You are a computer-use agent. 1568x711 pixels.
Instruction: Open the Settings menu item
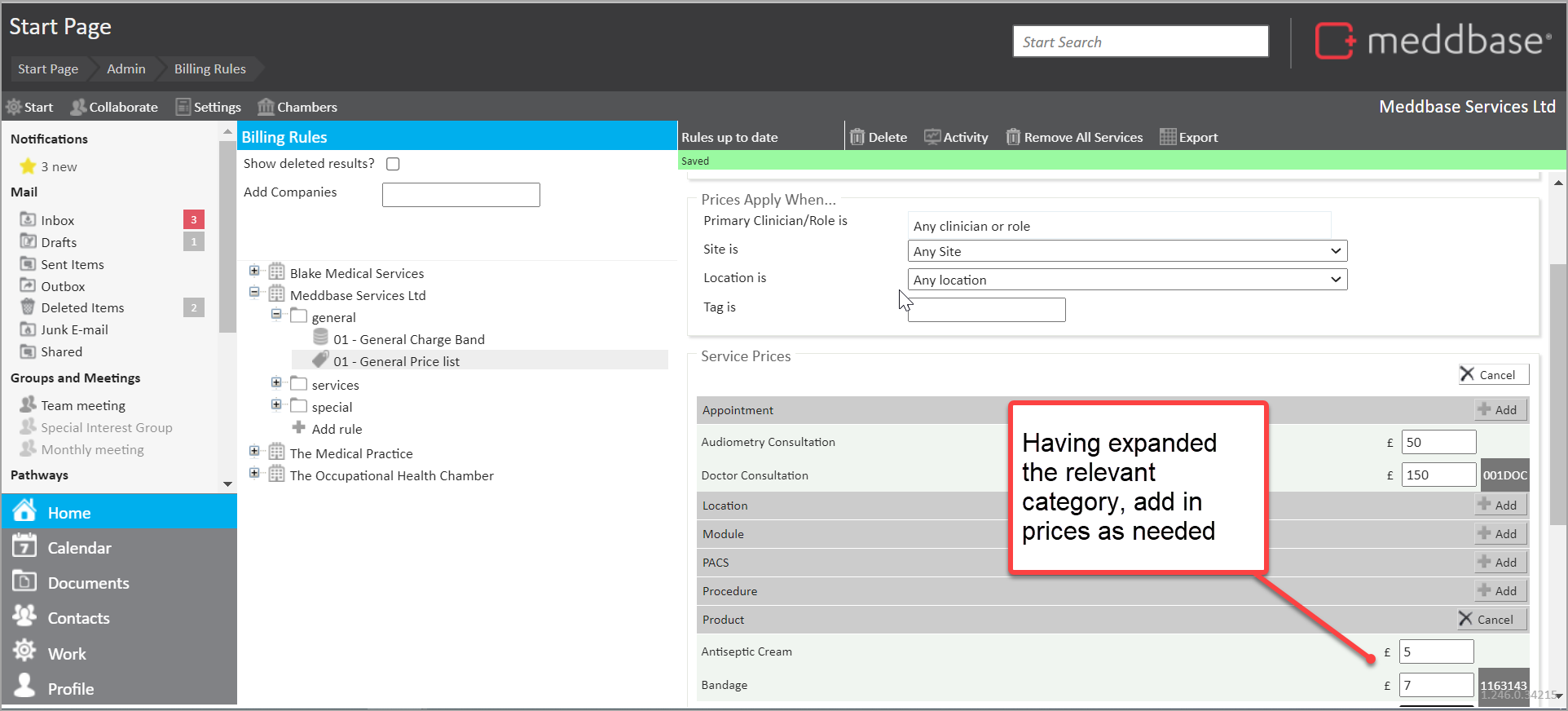[209, 107]
